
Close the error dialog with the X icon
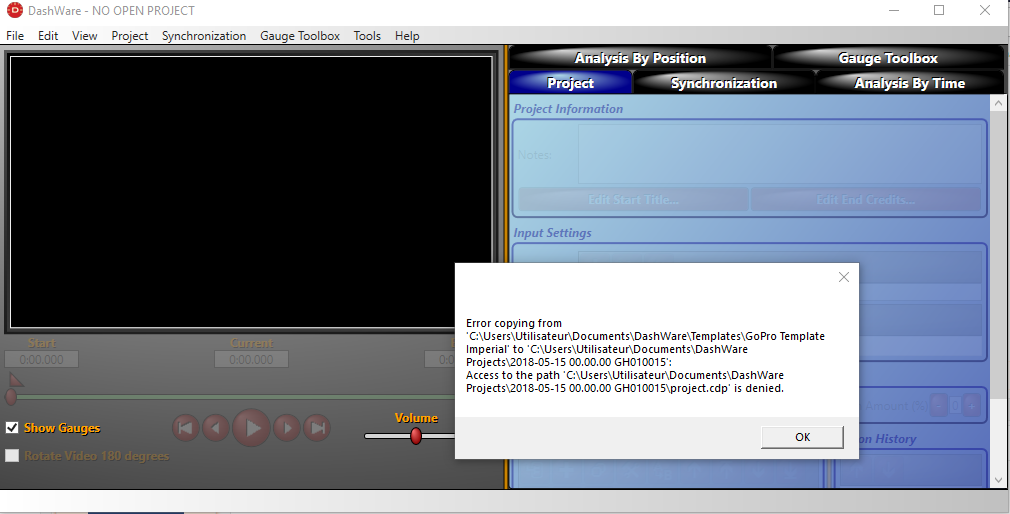click(x=844, y=277)
